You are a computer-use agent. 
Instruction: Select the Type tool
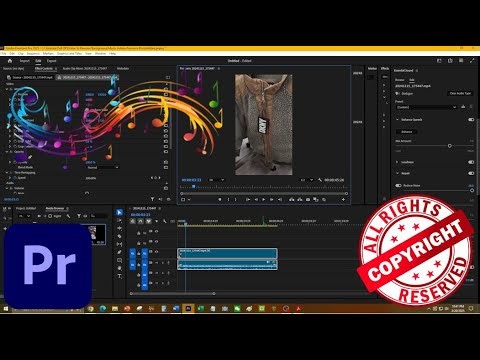[120, 276]
